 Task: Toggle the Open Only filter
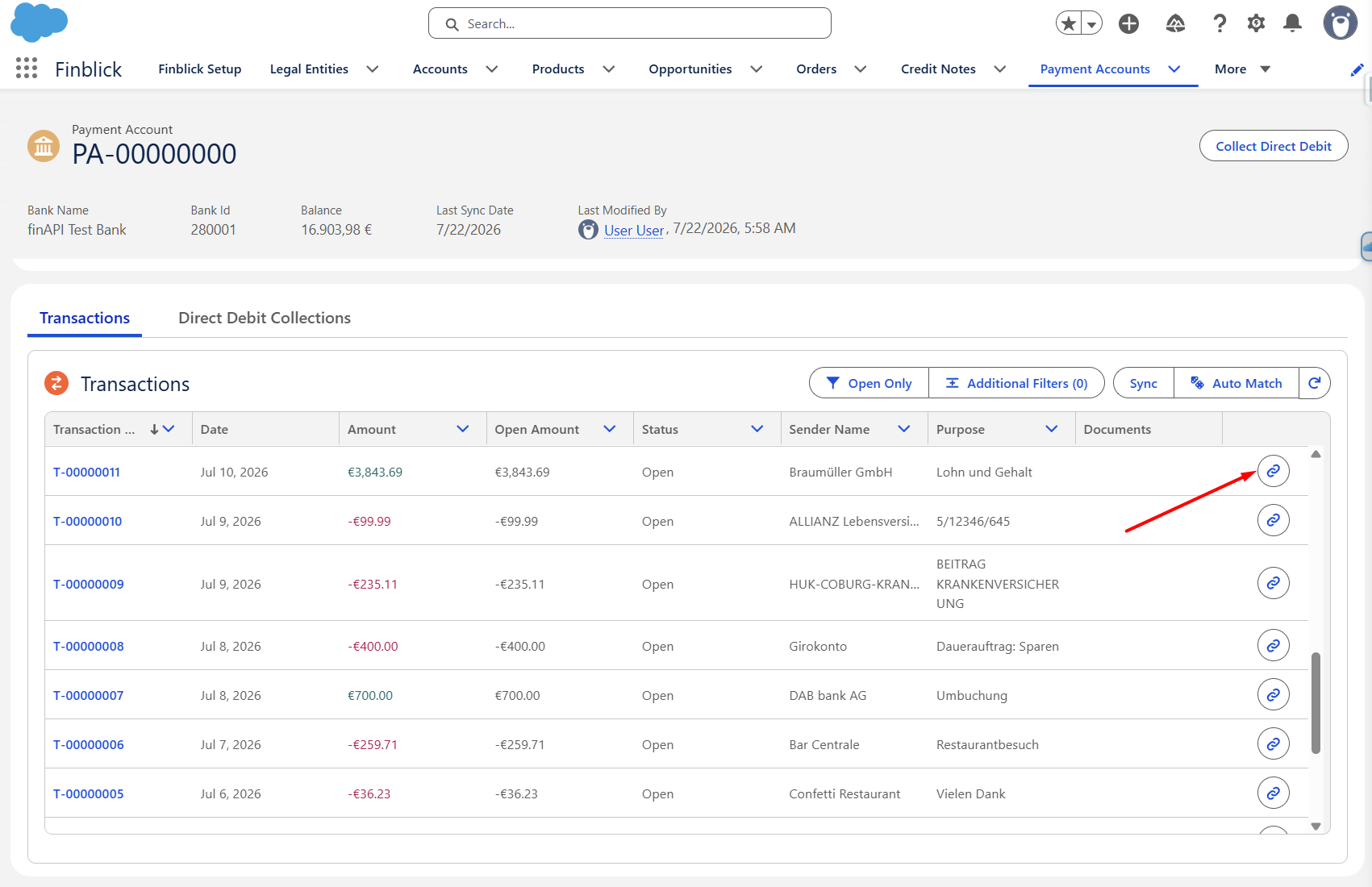(x=869, y=383)
